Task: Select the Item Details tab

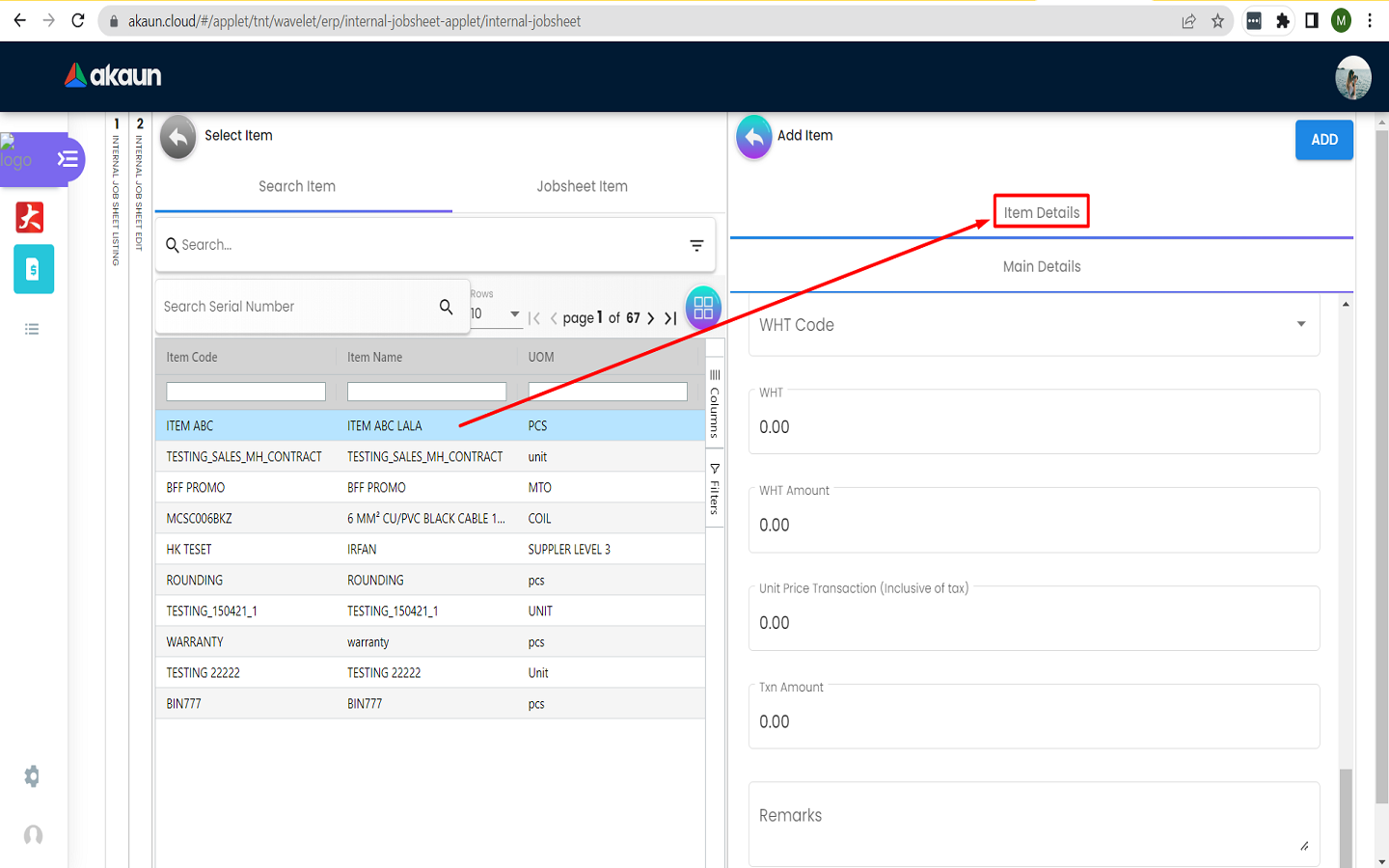Action: point(1041,213)
